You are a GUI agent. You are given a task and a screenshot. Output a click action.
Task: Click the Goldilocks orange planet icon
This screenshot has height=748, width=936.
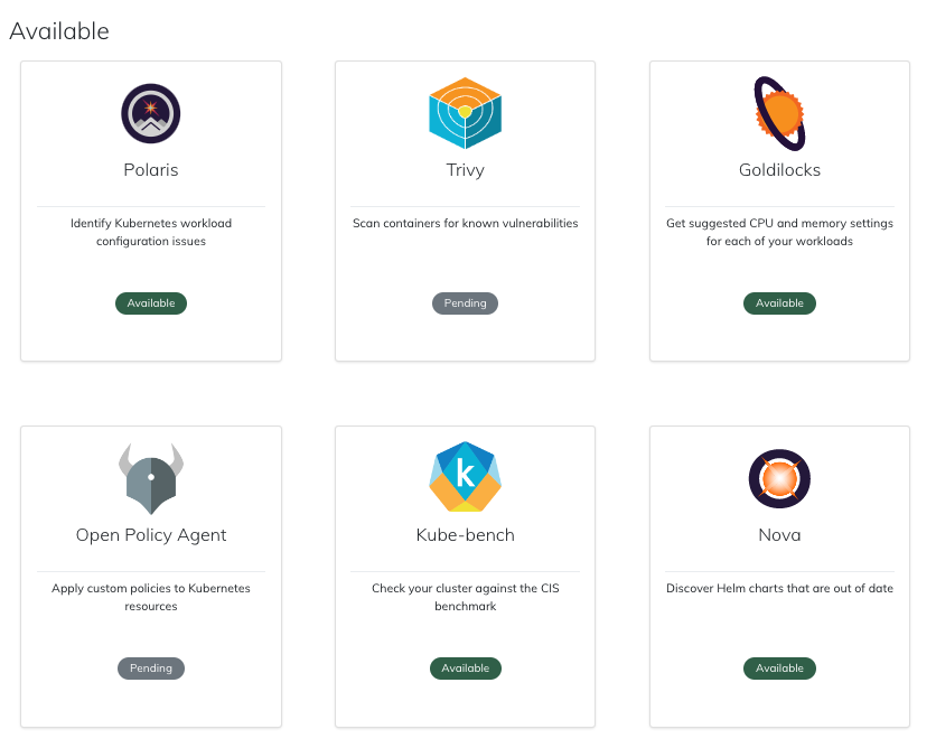tap(779, 114)
